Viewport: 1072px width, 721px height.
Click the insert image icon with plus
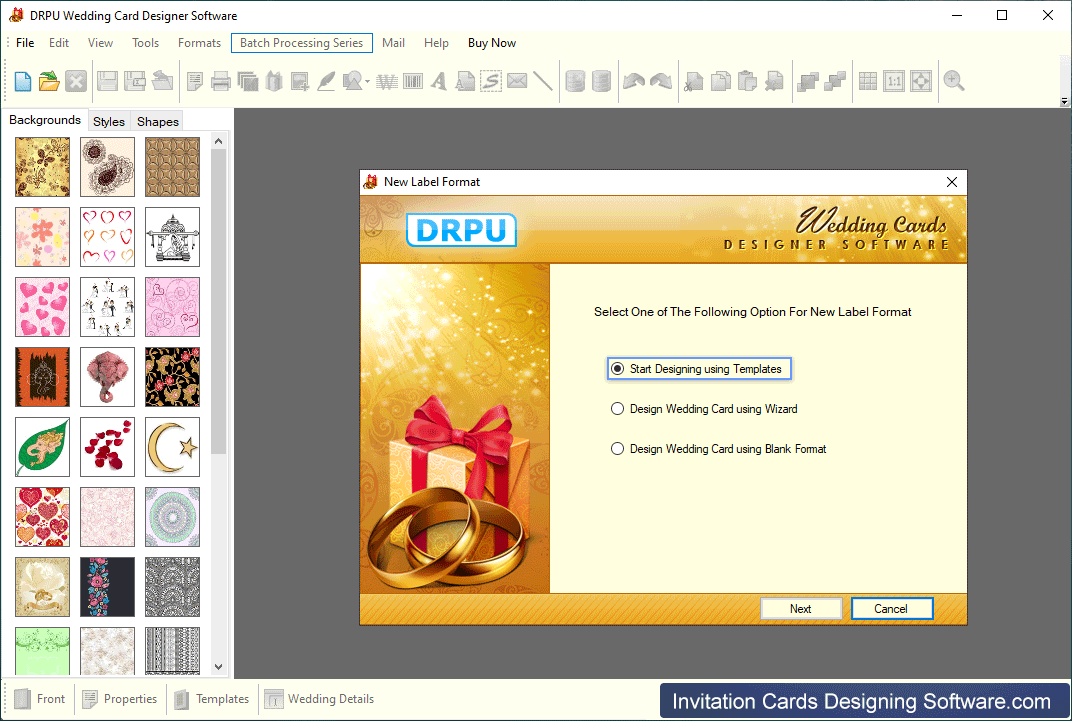pyautogui.click(x=300, y=81)
